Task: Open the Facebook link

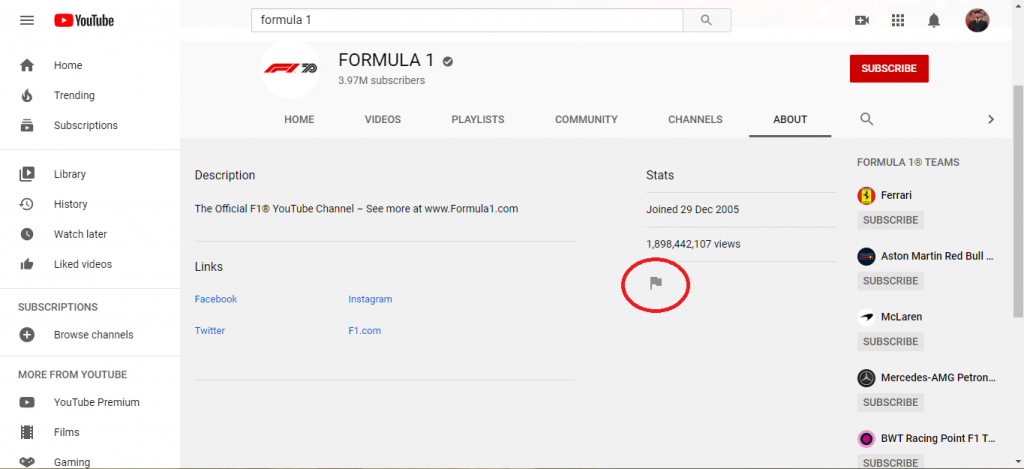Action: [x=216, y=299]
